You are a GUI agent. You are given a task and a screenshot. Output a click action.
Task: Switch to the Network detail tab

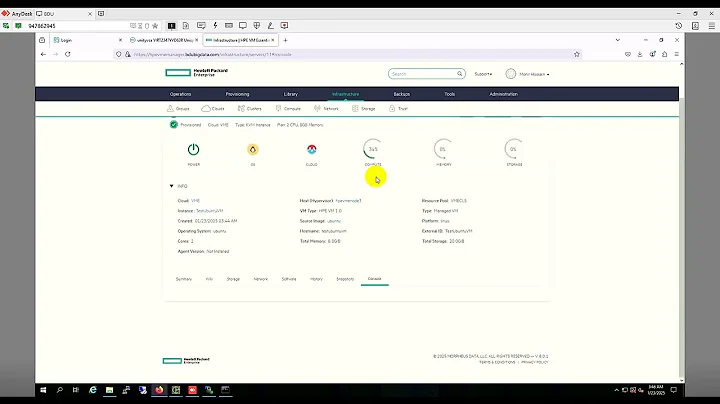tap(260, 279)
